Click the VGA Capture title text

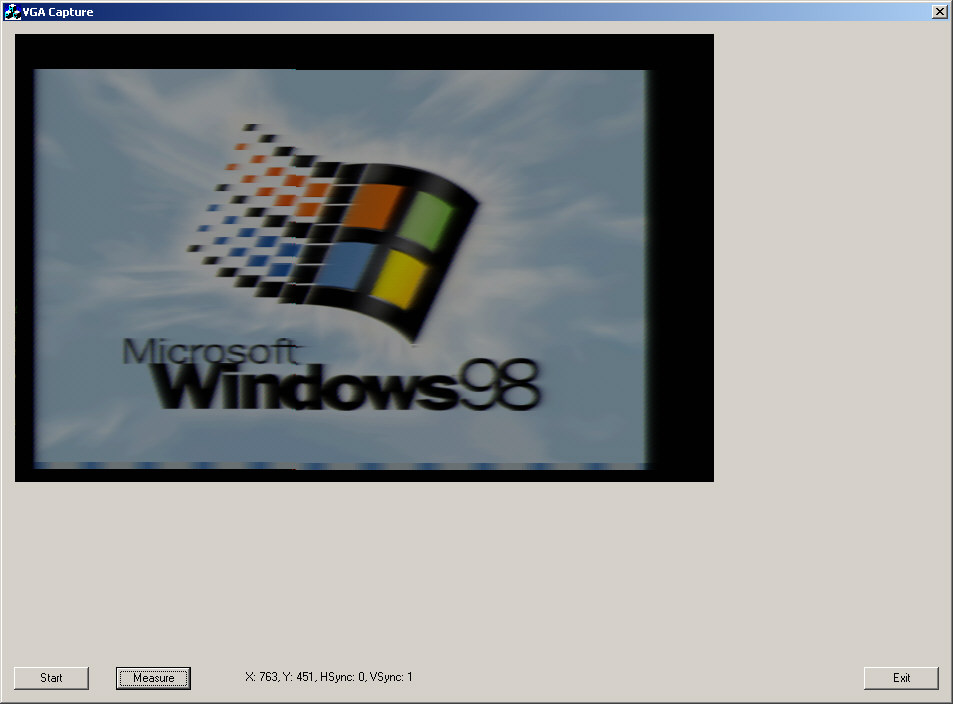[x=58, y=12]
